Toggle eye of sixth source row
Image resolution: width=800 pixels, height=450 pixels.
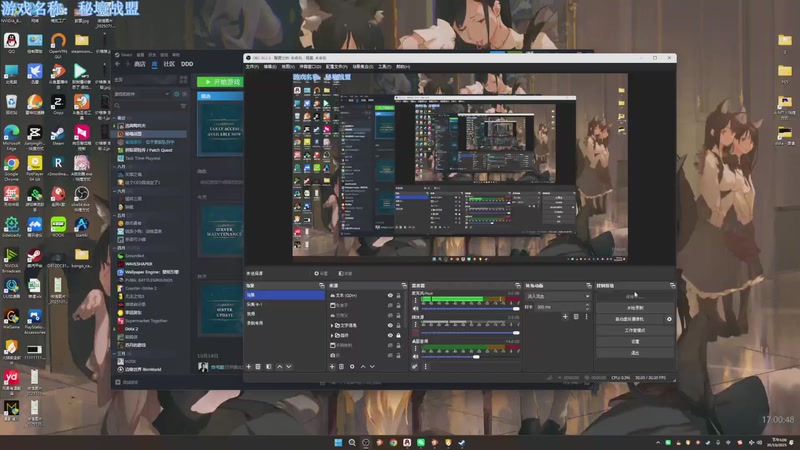[390, 345]
